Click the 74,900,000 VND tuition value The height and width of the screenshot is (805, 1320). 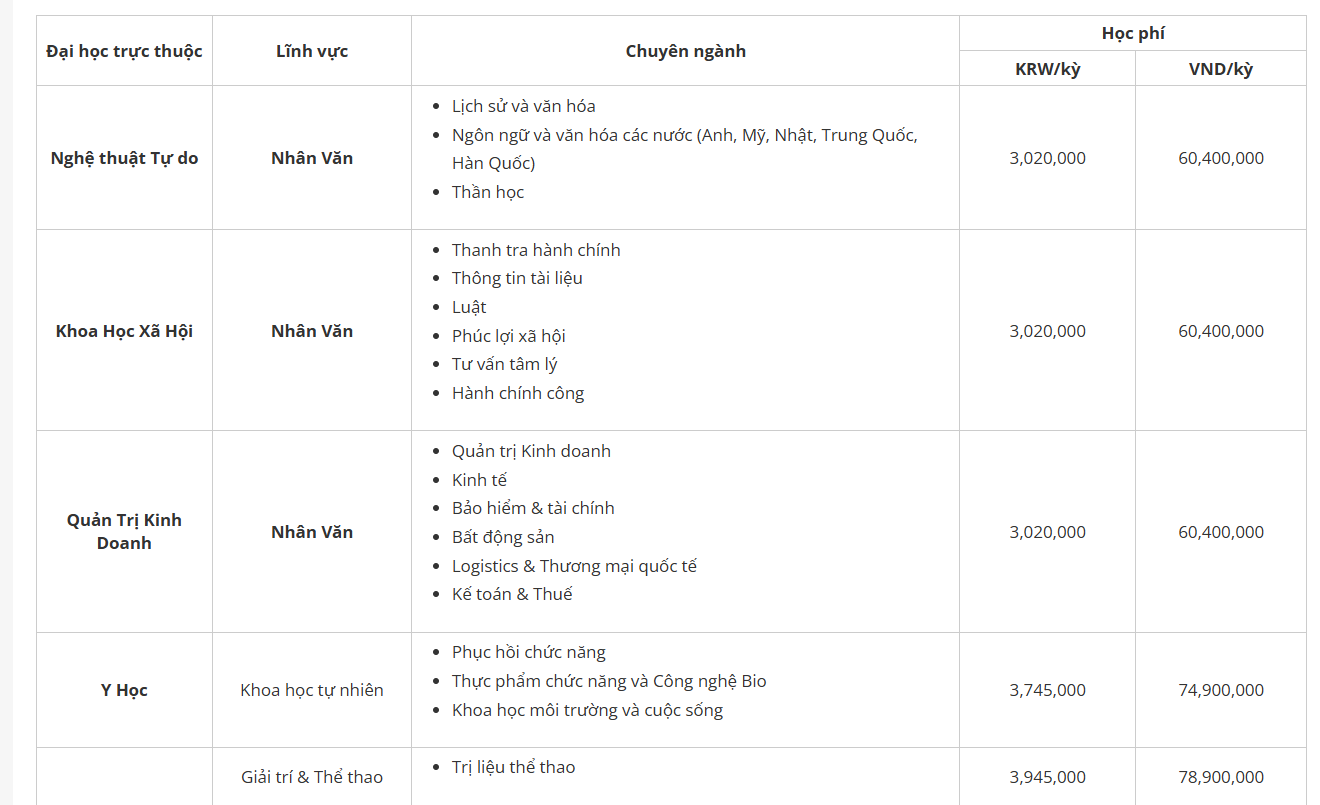1220,690
